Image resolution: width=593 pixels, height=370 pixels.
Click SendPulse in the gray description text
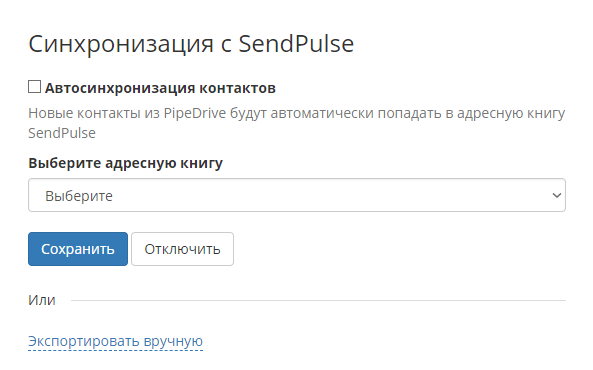point(62,133)
